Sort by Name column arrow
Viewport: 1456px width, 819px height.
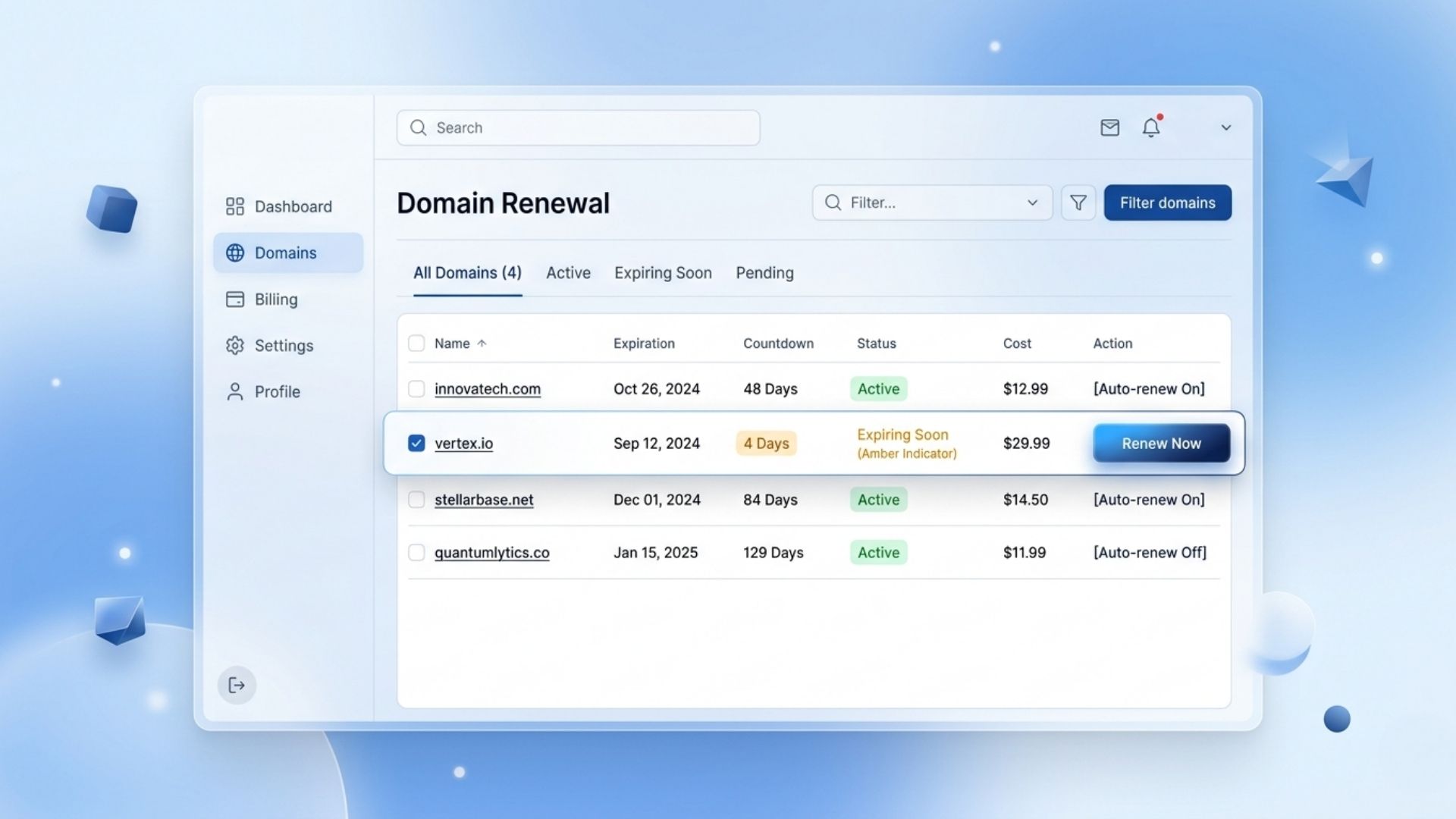click(482, 344)
